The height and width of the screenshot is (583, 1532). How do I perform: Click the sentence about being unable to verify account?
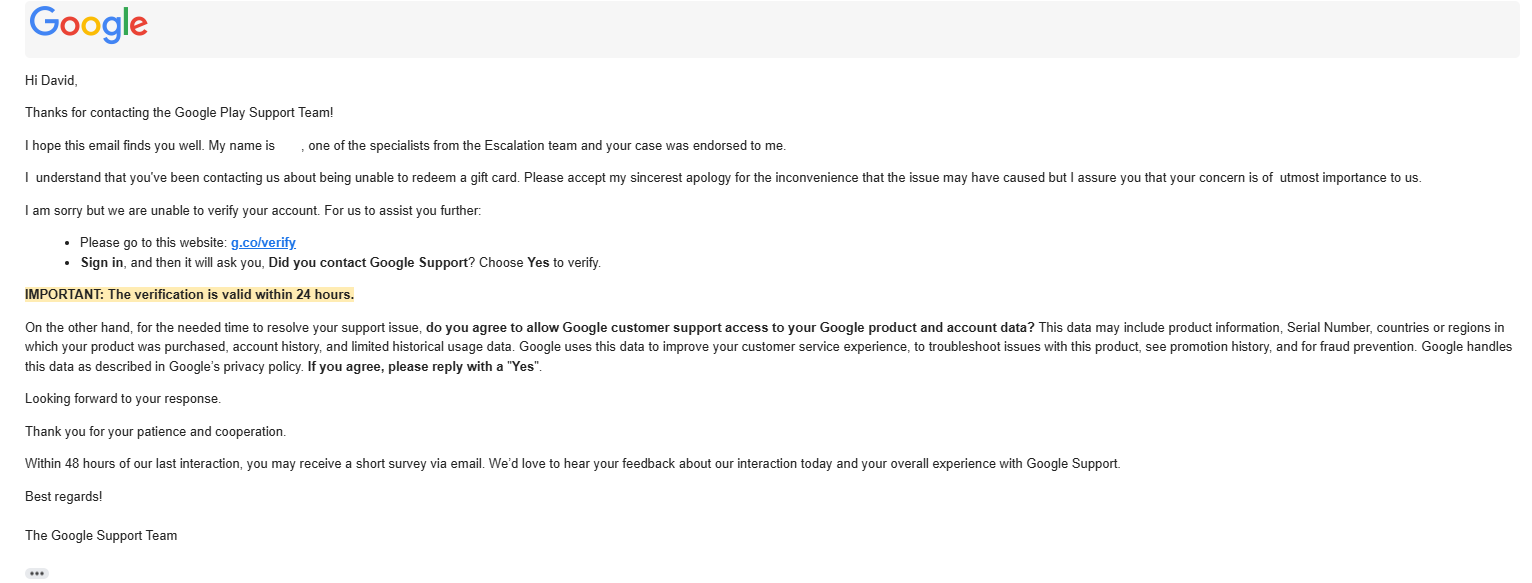click(253, 210)
